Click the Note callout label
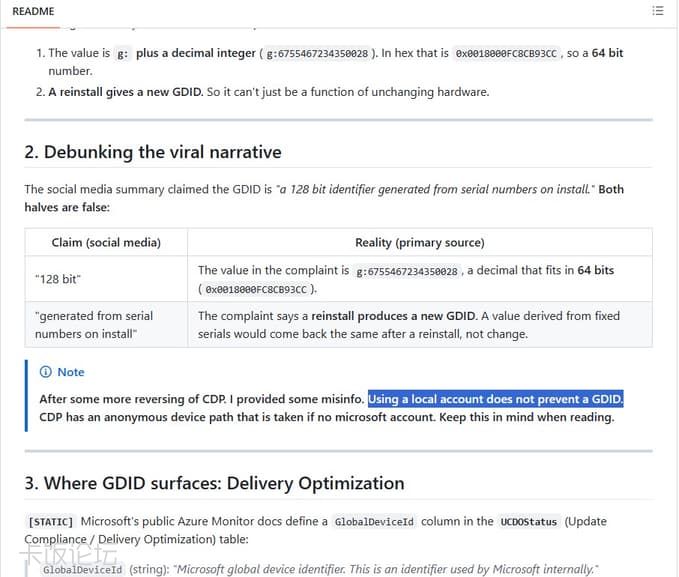The height and width of the screenshot is (577, 679). pos(71,372)
